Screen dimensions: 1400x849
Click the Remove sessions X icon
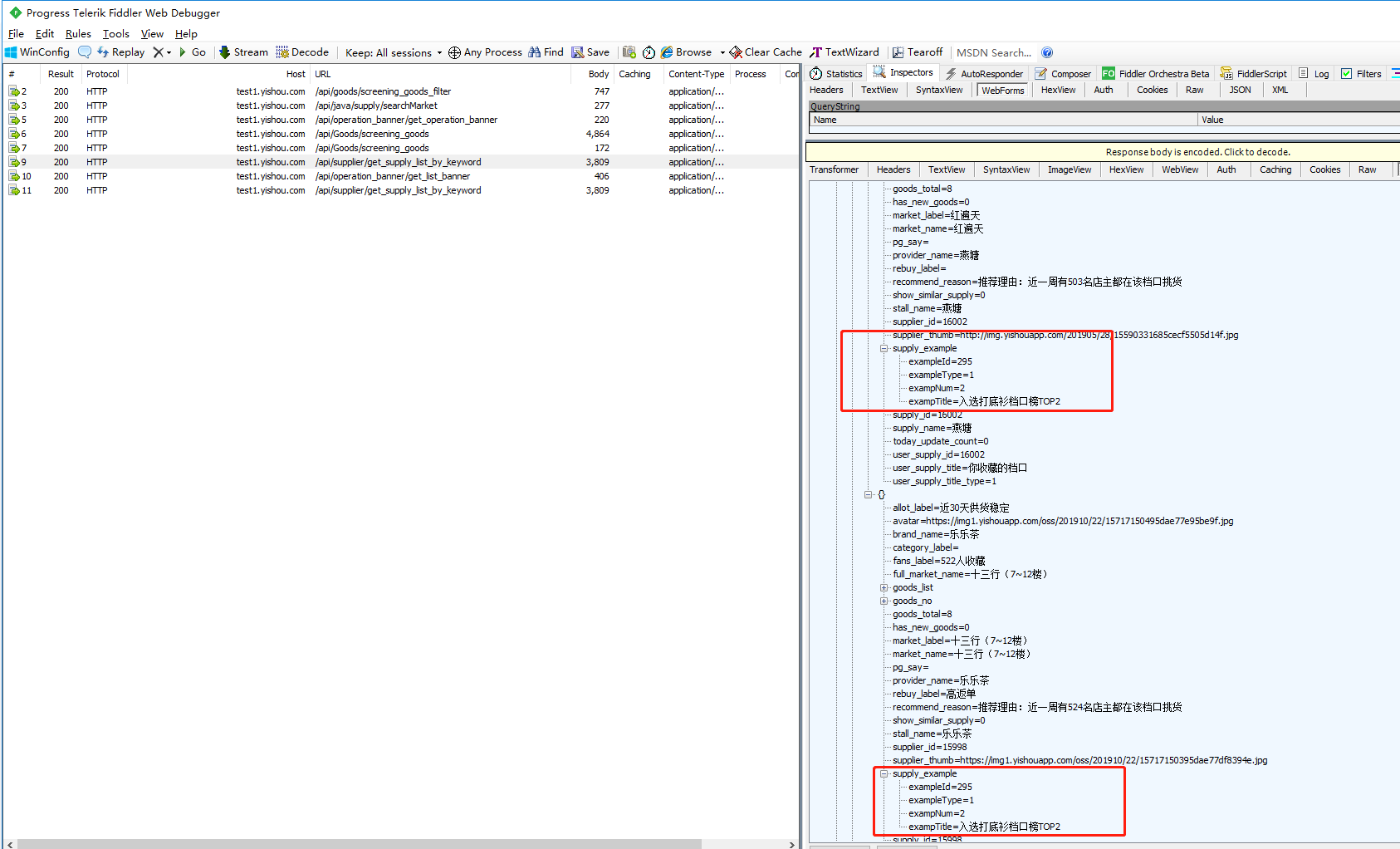point(158,52)
